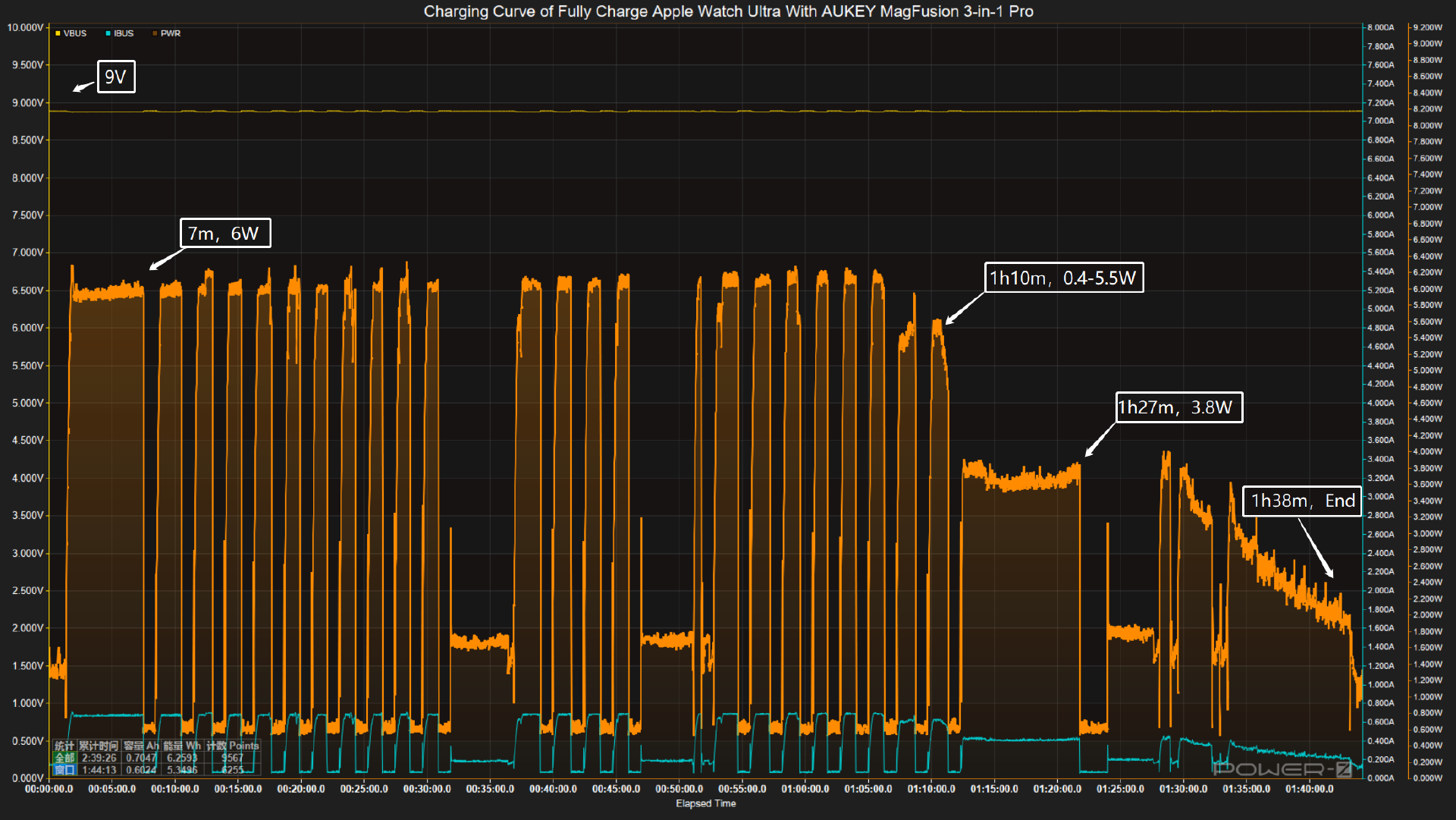The image size is (1456, 820).
Task: Click the 累计时间 column header
Action: click(x=99, y=746)
